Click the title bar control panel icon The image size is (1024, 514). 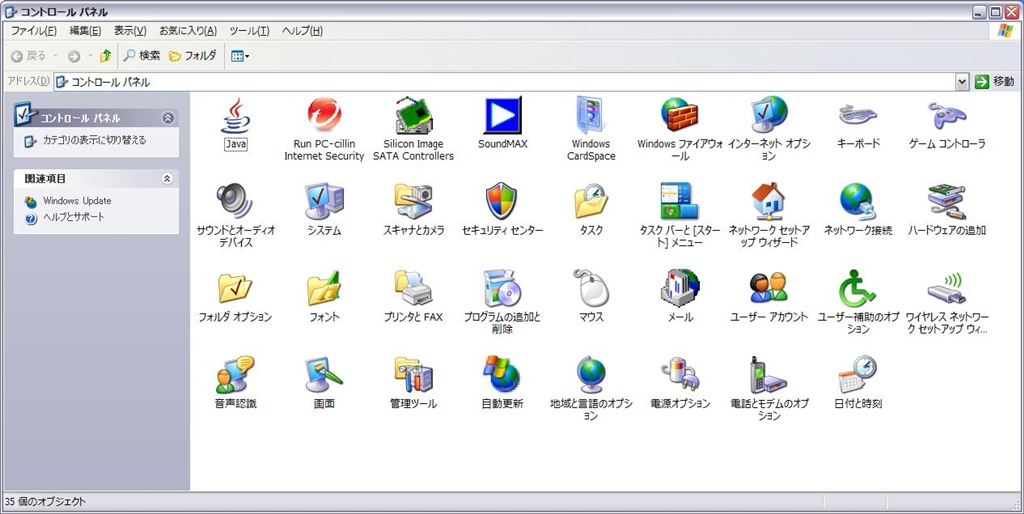(10, 12)
